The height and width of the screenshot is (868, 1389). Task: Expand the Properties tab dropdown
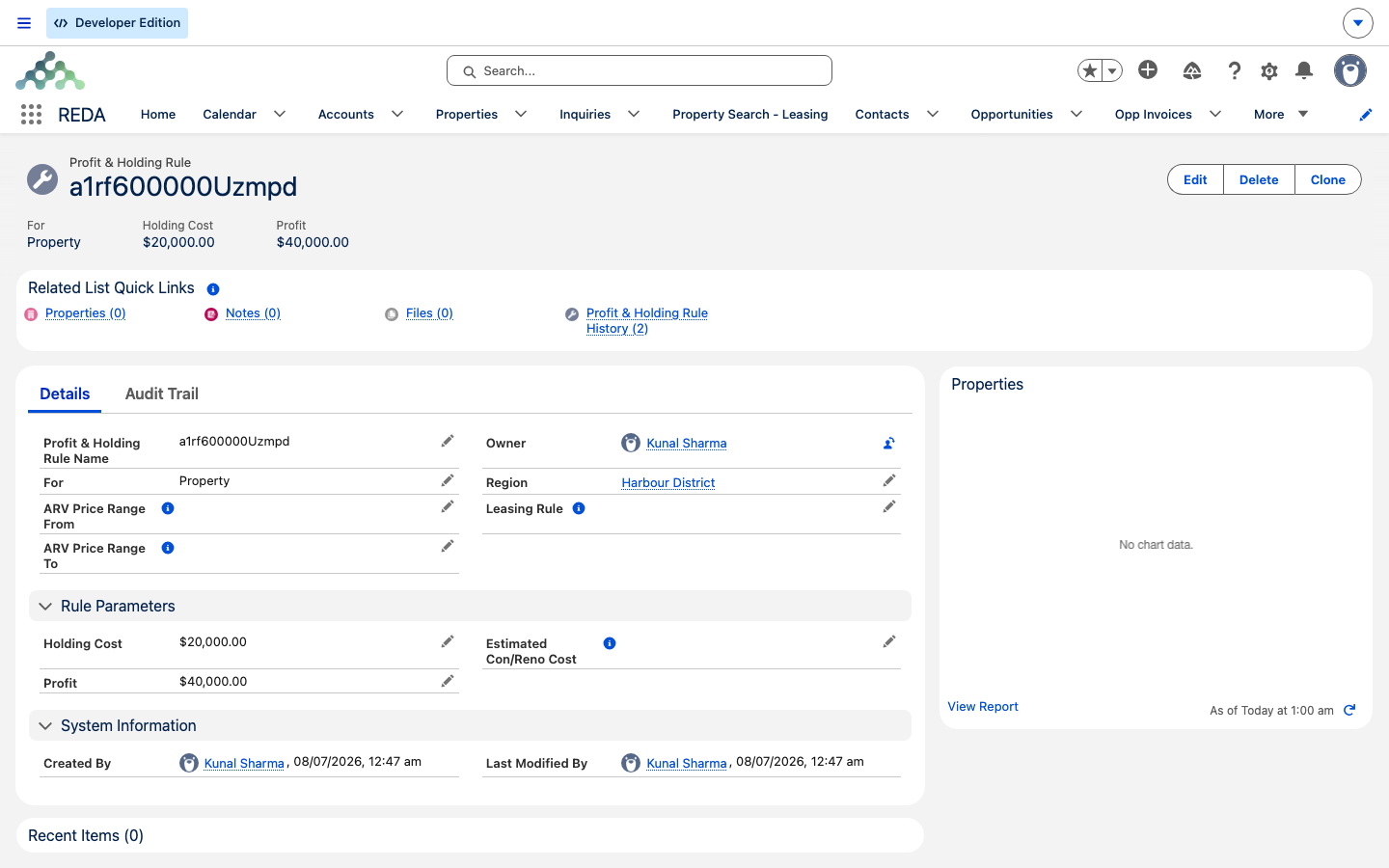pos(521,115)
